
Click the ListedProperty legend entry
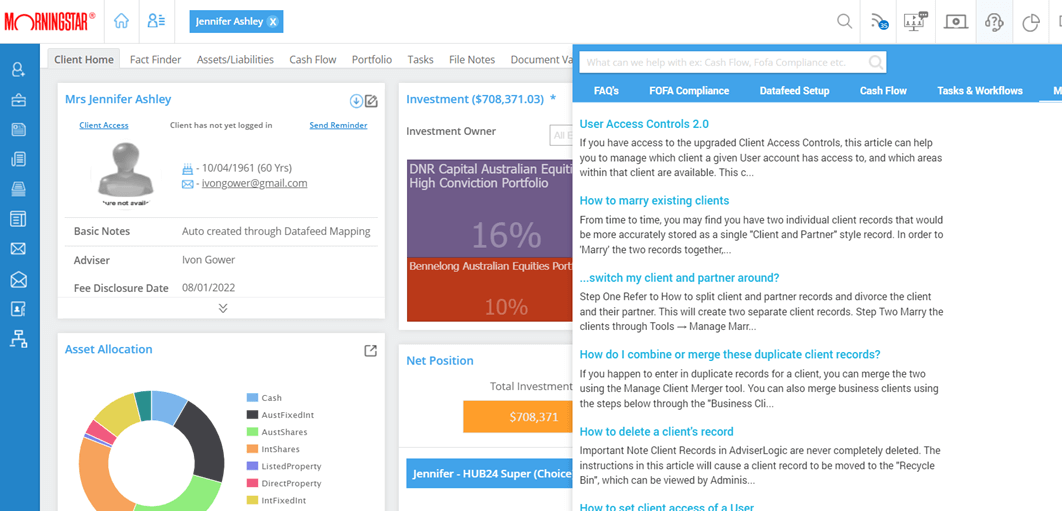pos(284,466)
